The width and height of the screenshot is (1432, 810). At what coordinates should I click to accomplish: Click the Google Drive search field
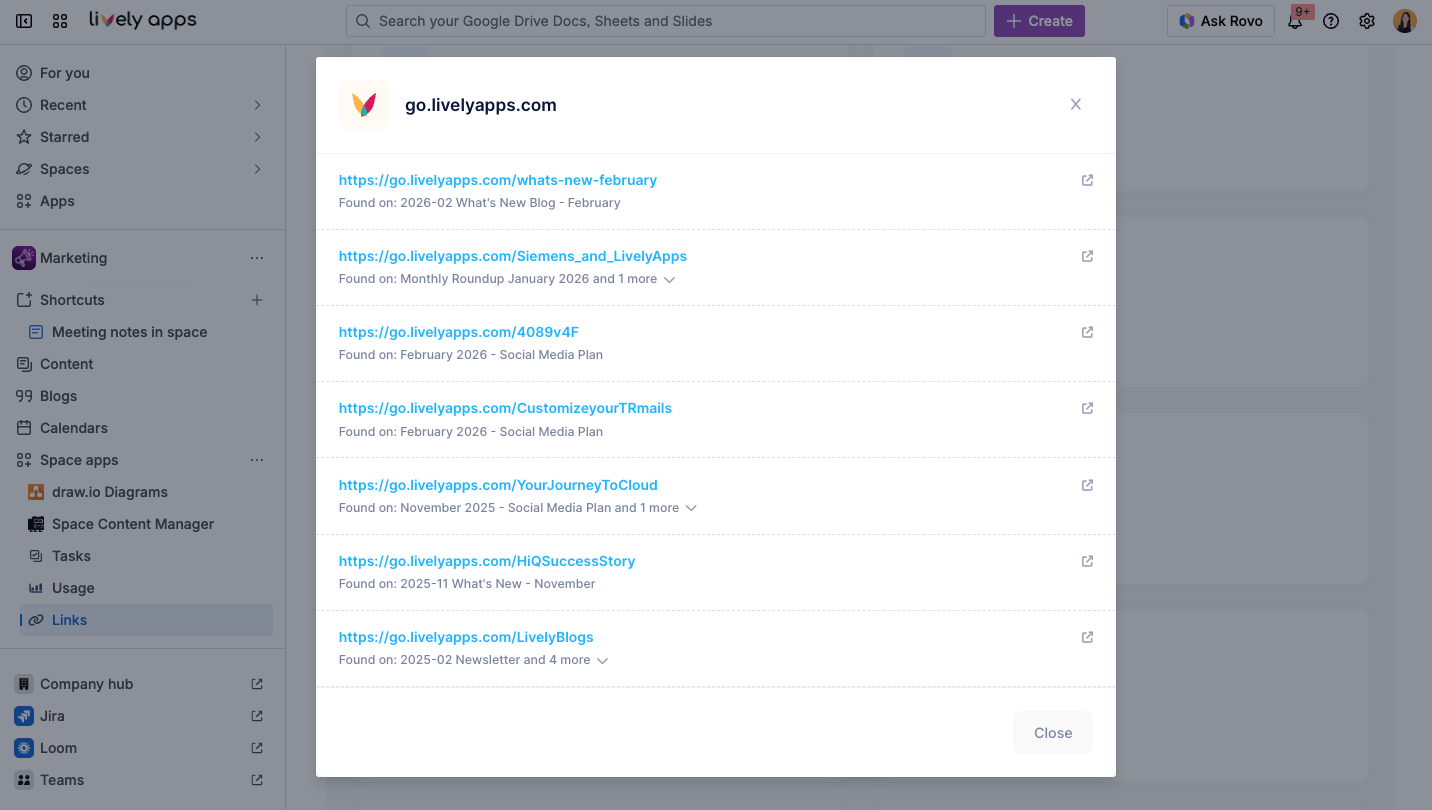(665, 21)
